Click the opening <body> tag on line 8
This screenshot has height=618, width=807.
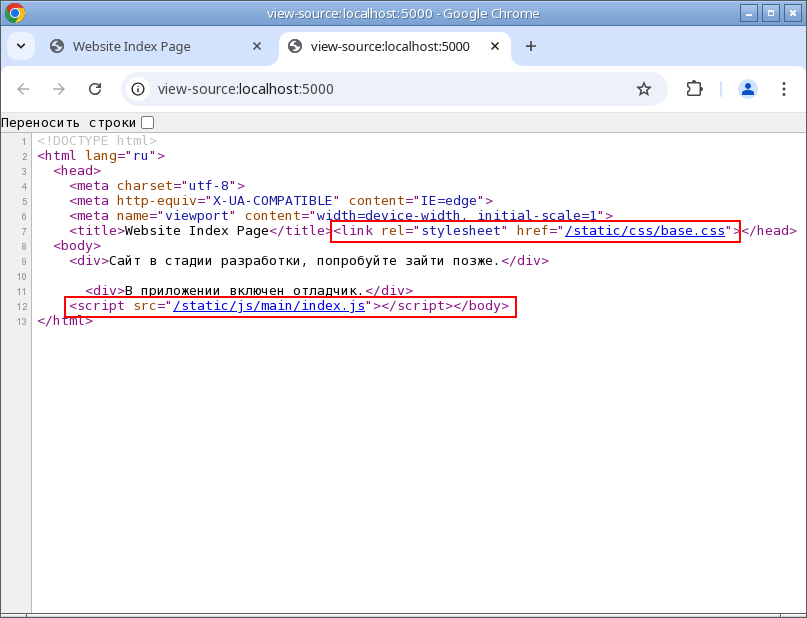click(77, 245)
